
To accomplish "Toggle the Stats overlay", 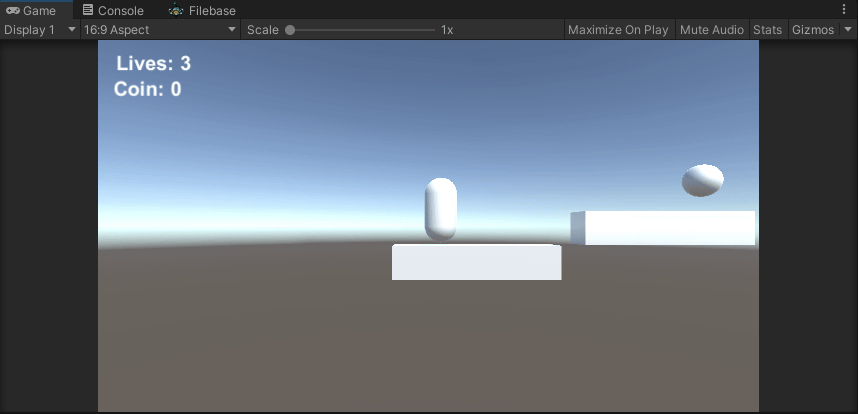I will tap(767, 30).
